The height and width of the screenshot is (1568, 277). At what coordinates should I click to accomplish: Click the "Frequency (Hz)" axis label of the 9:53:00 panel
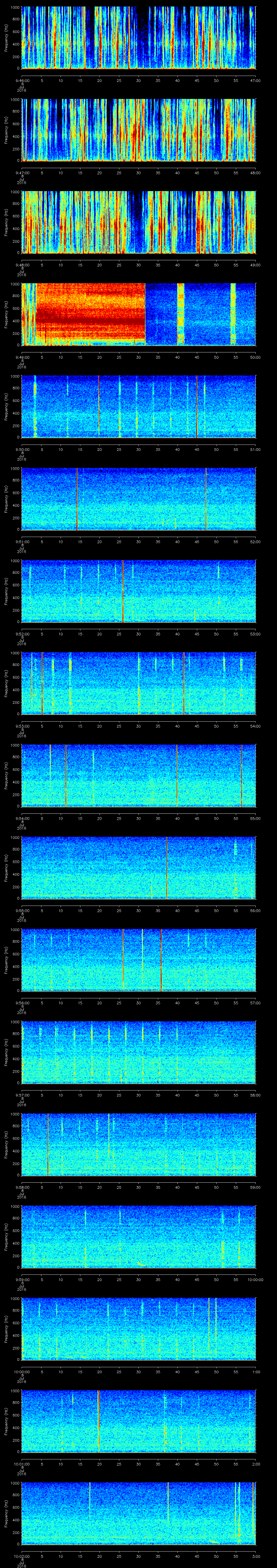point(6,683)
